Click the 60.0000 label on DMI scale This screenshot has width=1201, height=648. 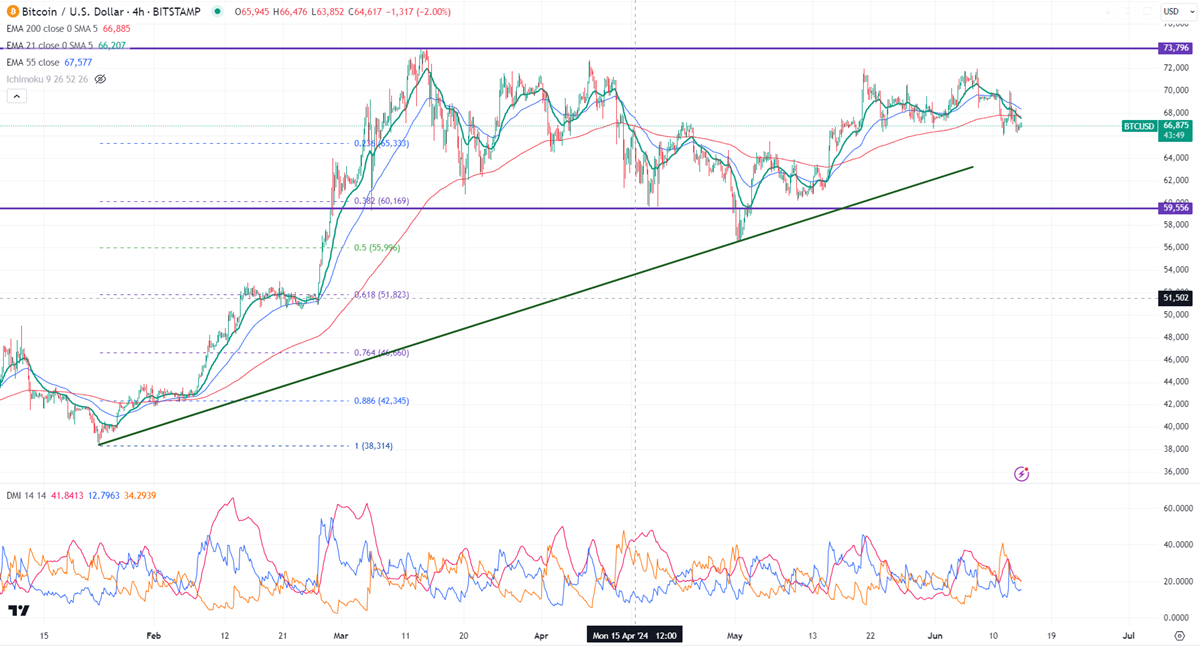point(1176,508)
